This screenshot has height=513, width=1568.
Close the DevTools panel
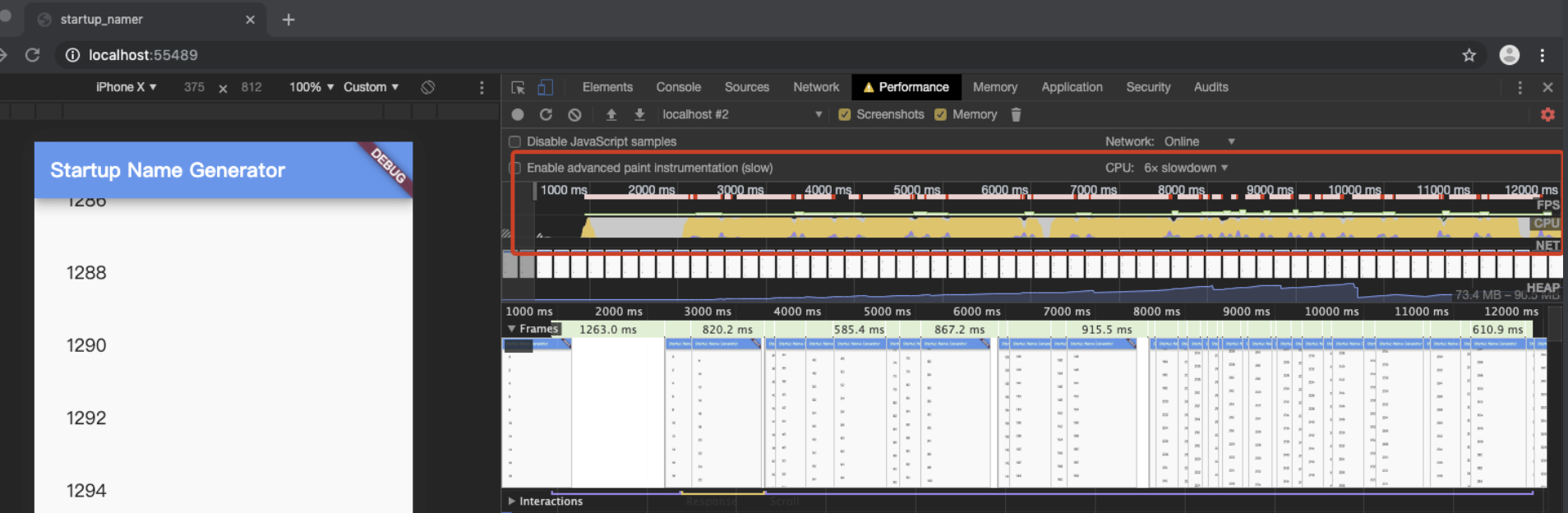(x=1547, y=87)
